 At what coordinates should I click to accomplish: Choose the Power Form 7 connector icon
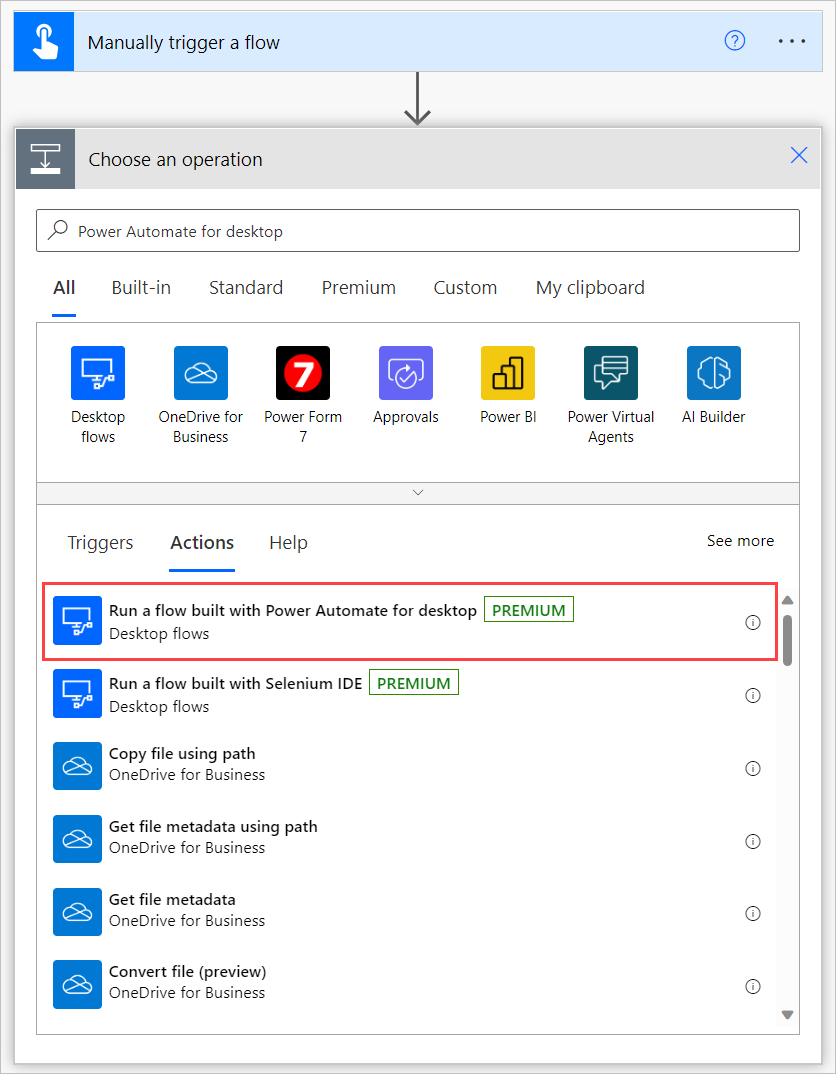click(303, 373)
